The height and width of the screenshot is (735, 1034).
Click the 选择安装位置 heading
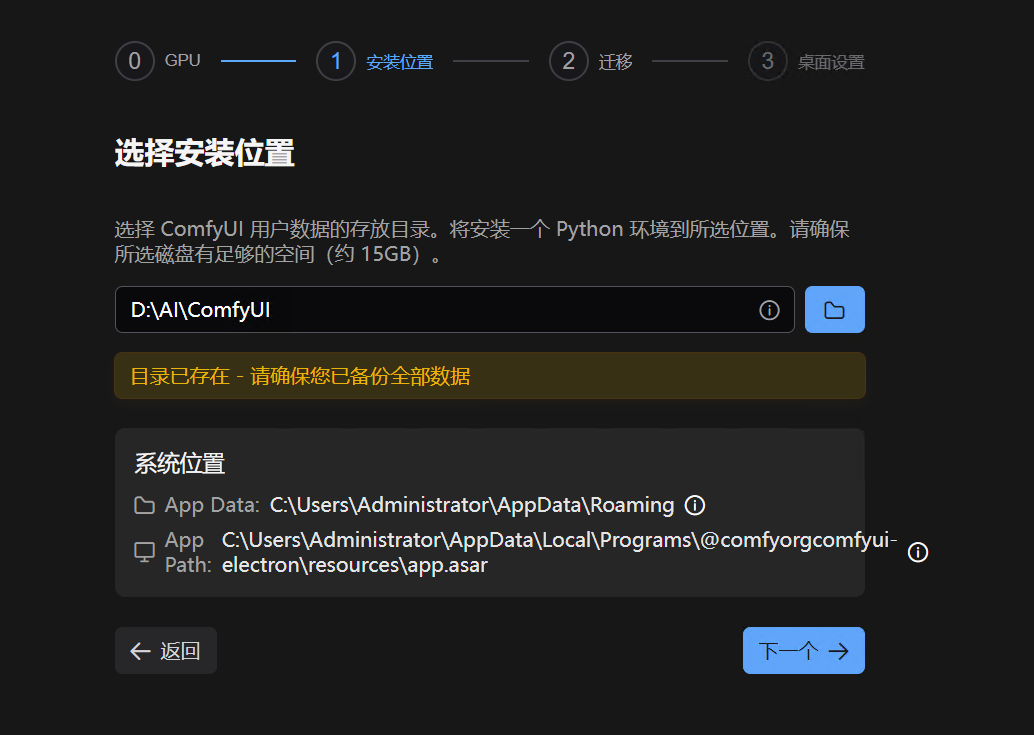click(x=204, y=153)
